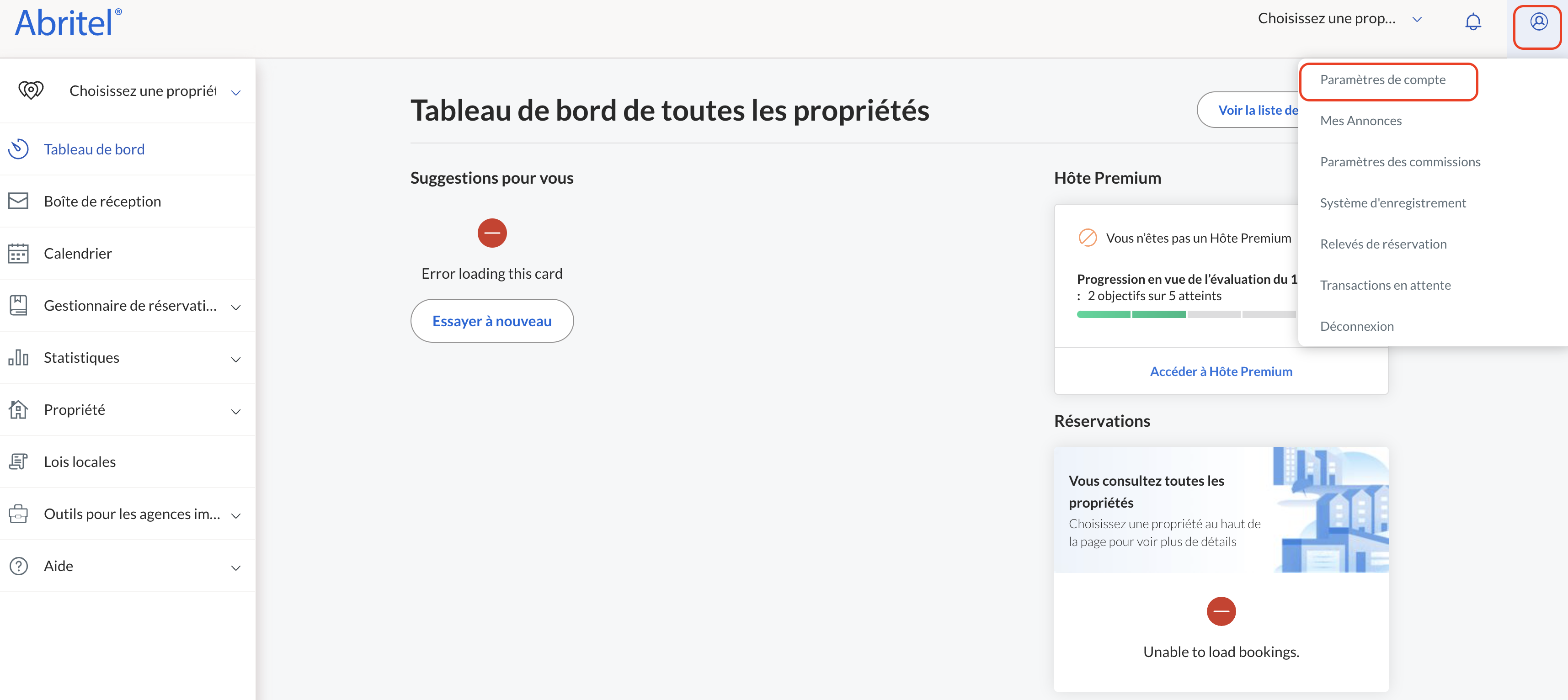Select Paramètres de compte menu item
The image size is (1568, 700).
[x=1382, y=80]
